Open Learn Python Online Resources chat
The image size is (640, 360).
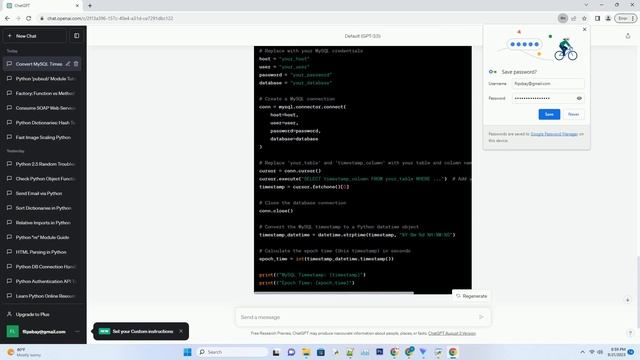[42, 296]
